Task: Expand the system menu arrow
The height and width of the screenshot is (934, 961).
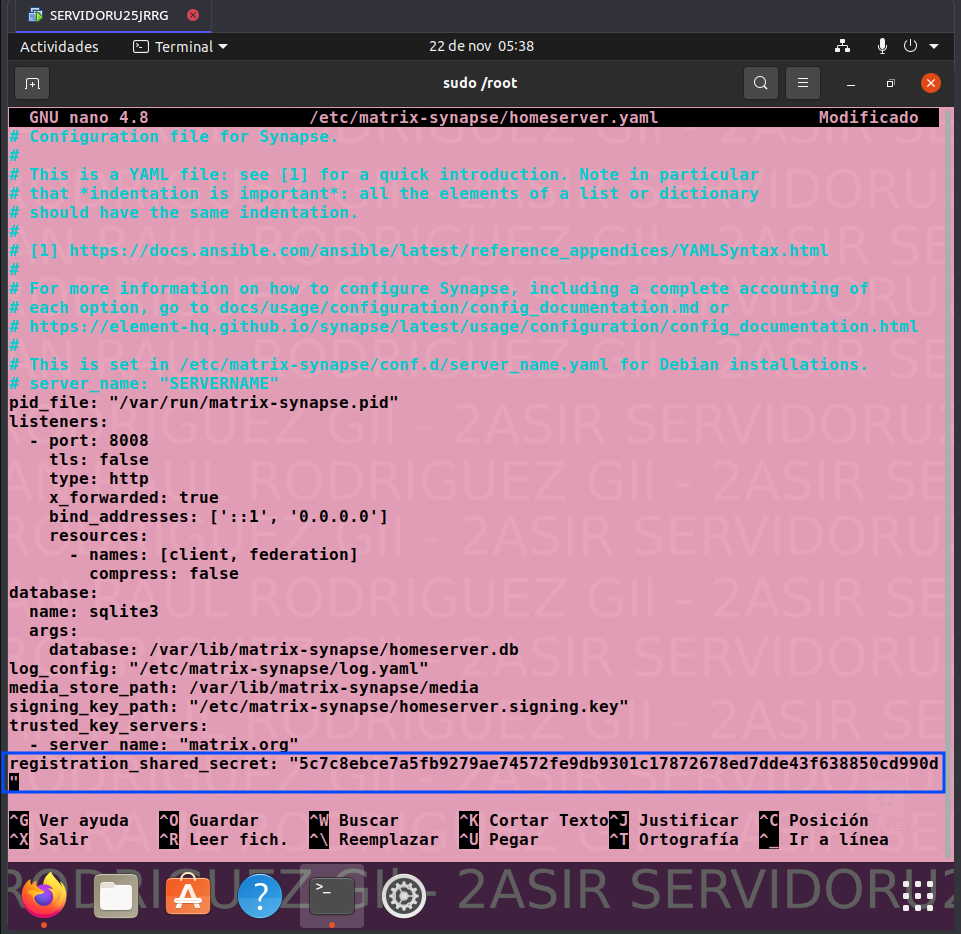Action: point(934,47)
